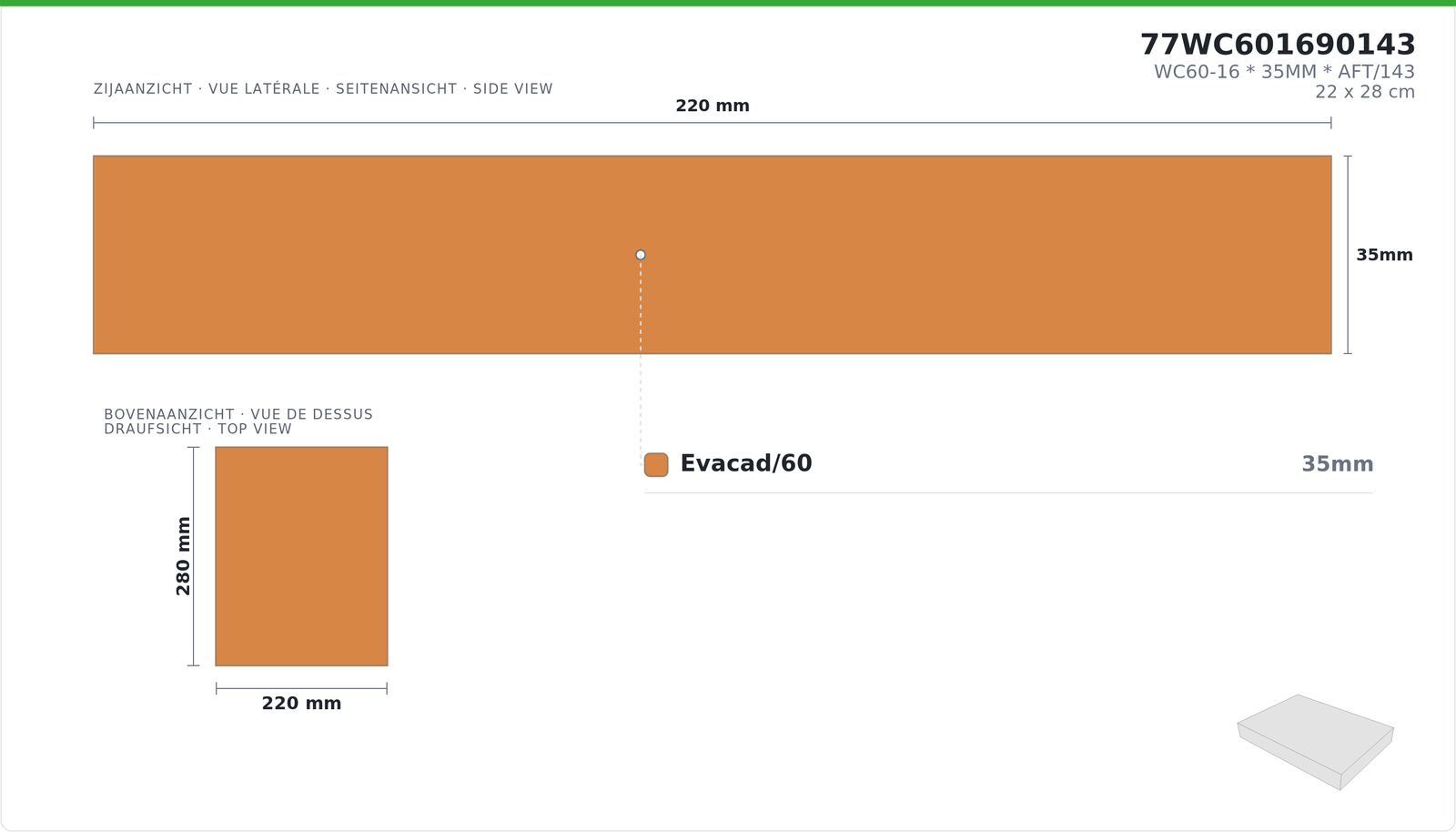Select the orange top view rectangle
Screen dimensions: 1456x832
click(x=301, y=556)
